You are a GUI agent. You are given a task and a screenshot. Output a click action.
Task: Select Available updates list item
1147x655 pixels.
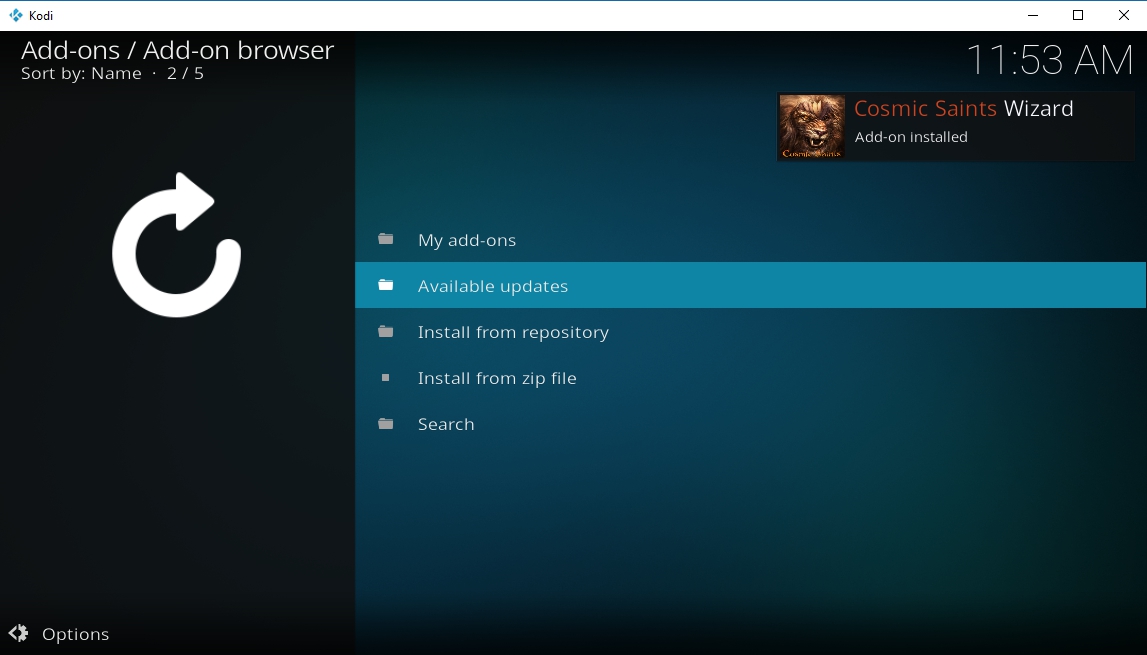(x=750, y=285)
